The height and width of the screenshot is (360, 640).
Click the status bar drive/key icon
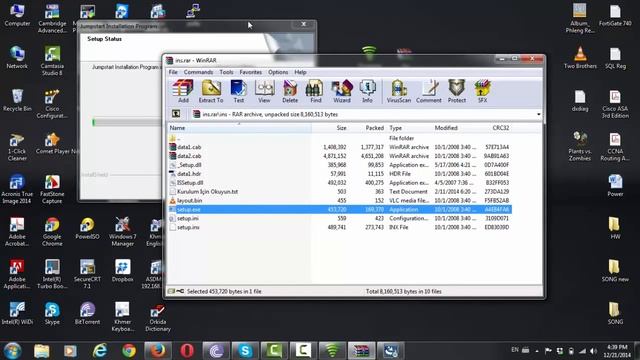click(x=176, y=291)
